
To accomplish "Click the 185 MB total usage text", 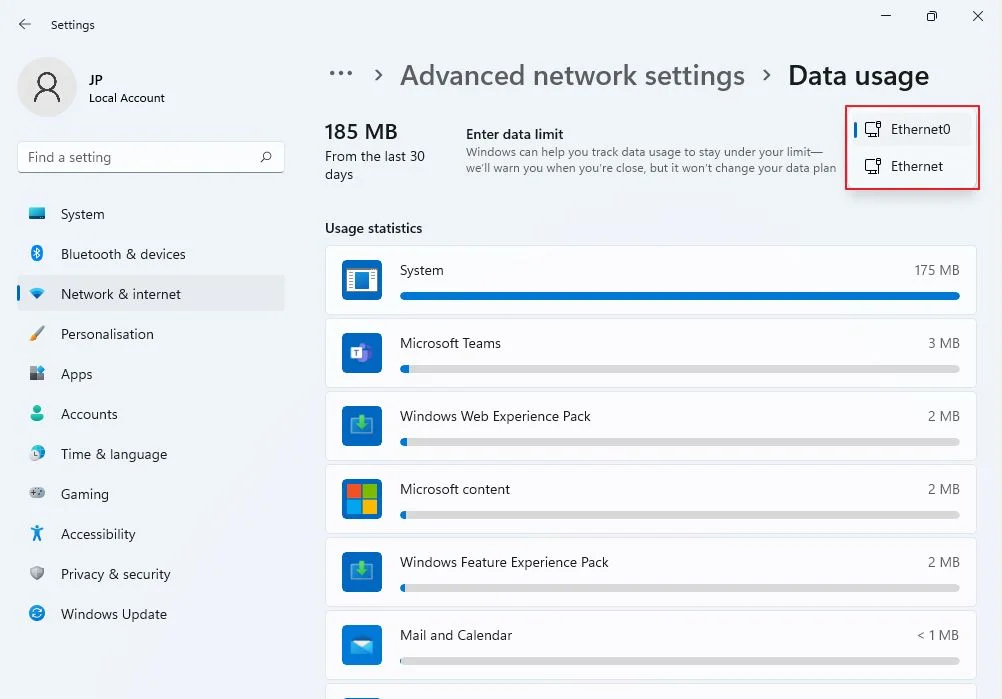I will point(360,132).
